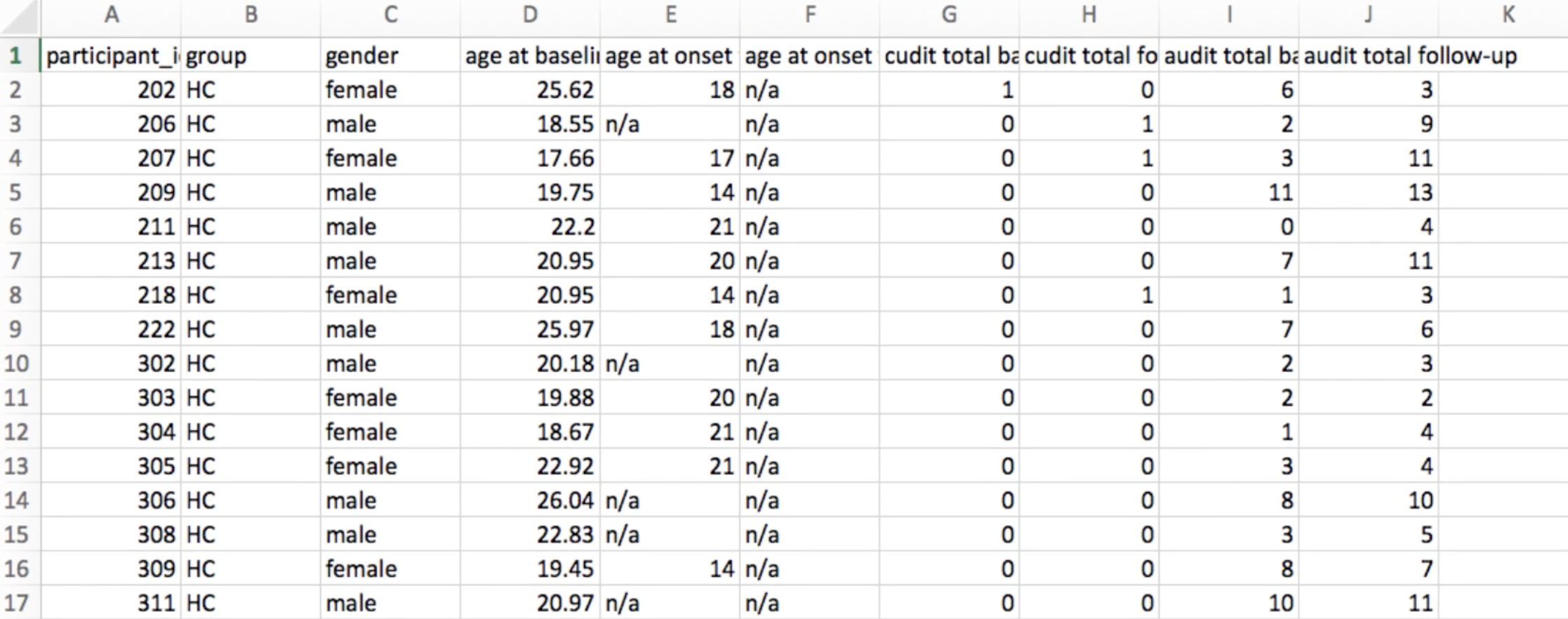Select the female cell in row 8

click(x=390, y=295)
